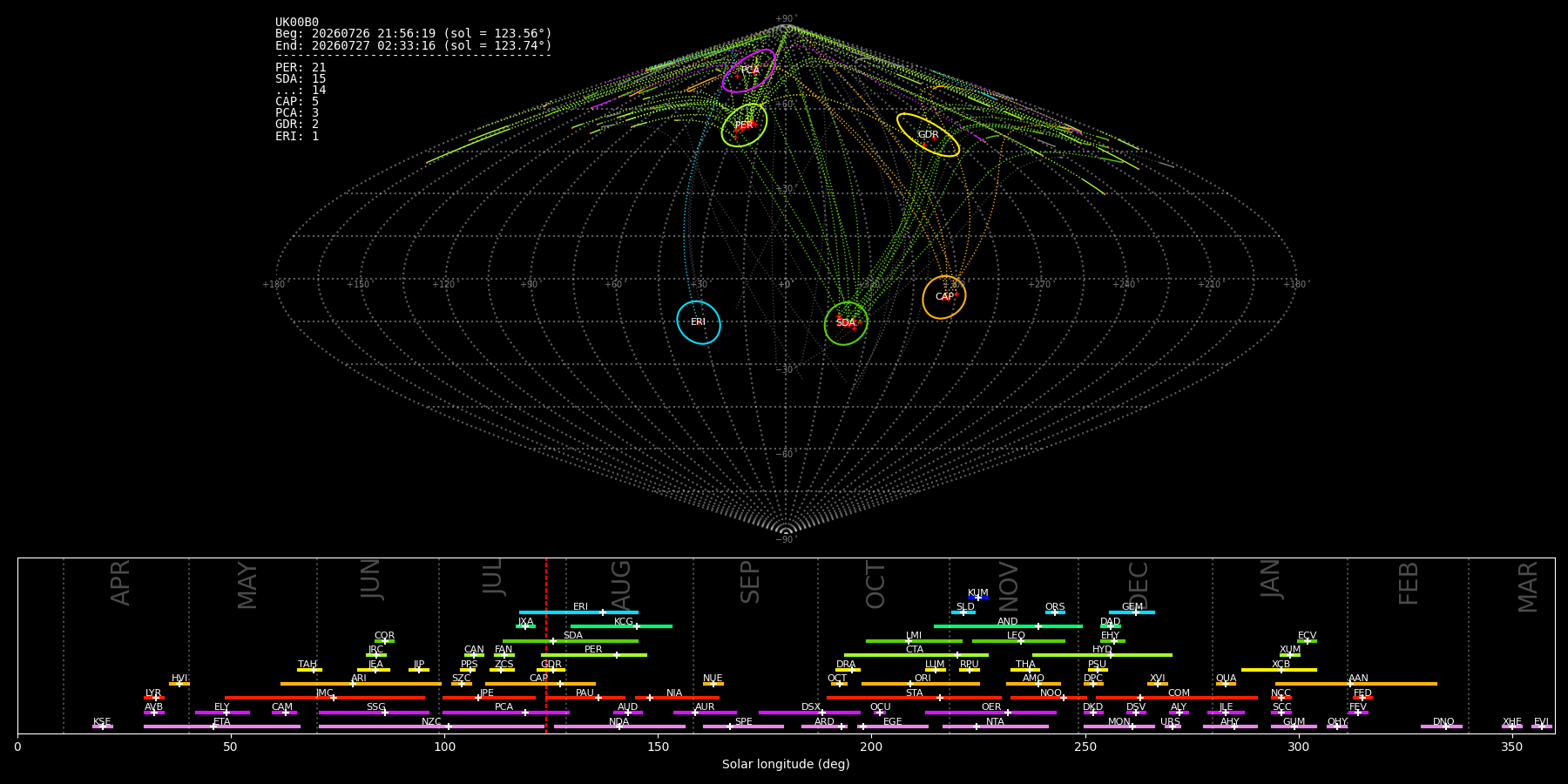Select the QUA shower marker
This screenshot has width=1568, height=784.
tap(1226, 684)
